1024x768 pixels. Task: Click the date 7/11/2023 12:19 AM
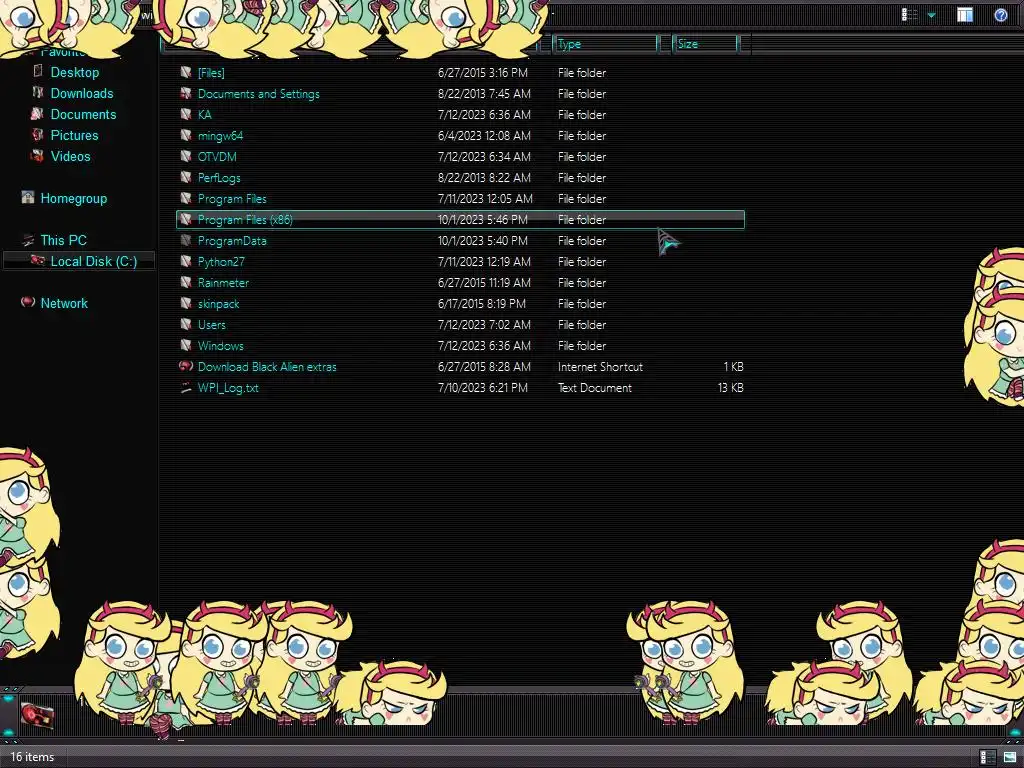click(484, 262)
